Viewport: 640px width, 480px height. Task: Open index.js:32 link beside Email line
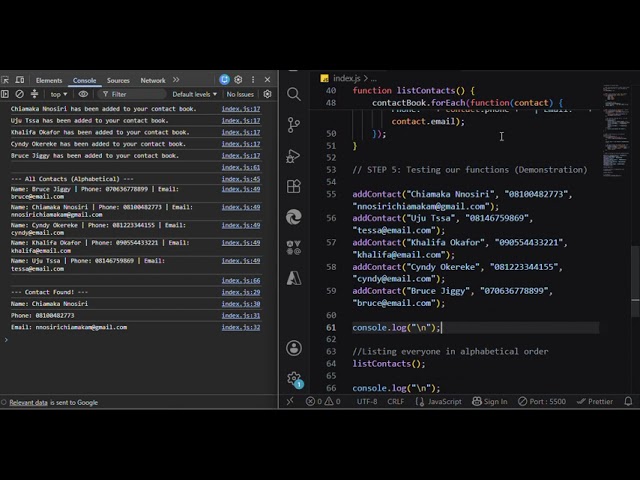[241, 327]
